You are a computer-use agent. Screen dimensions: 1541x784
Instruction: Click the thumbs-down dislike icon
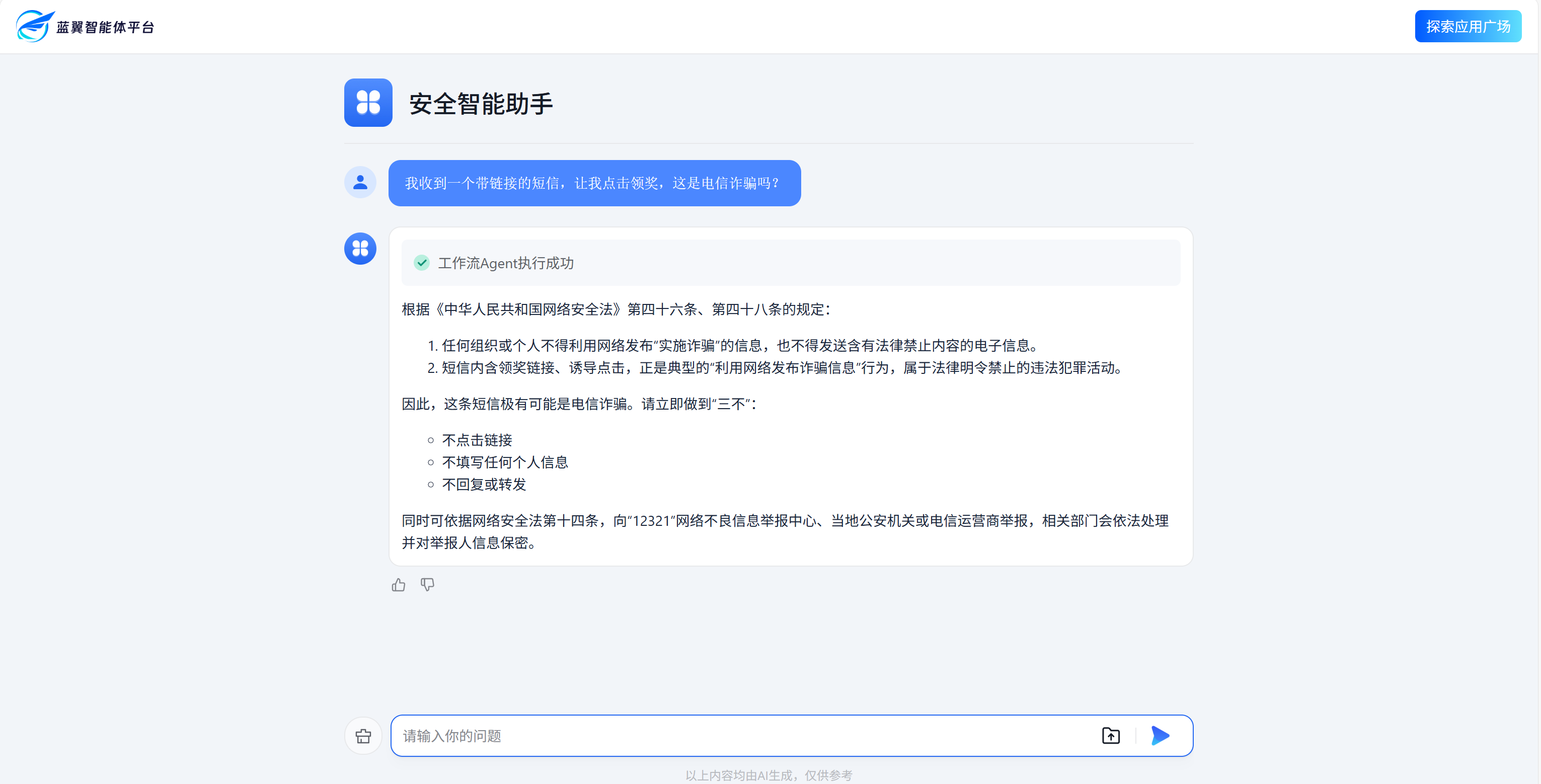point(427,585)
